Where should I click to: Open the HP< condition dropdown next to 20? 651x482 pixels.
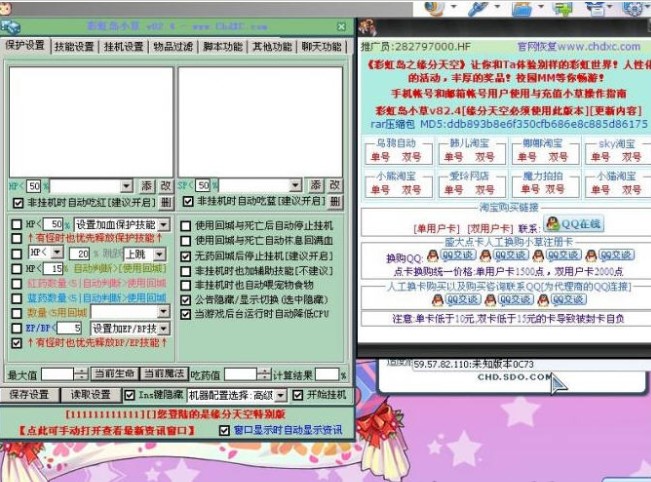[x=57, y=252]
